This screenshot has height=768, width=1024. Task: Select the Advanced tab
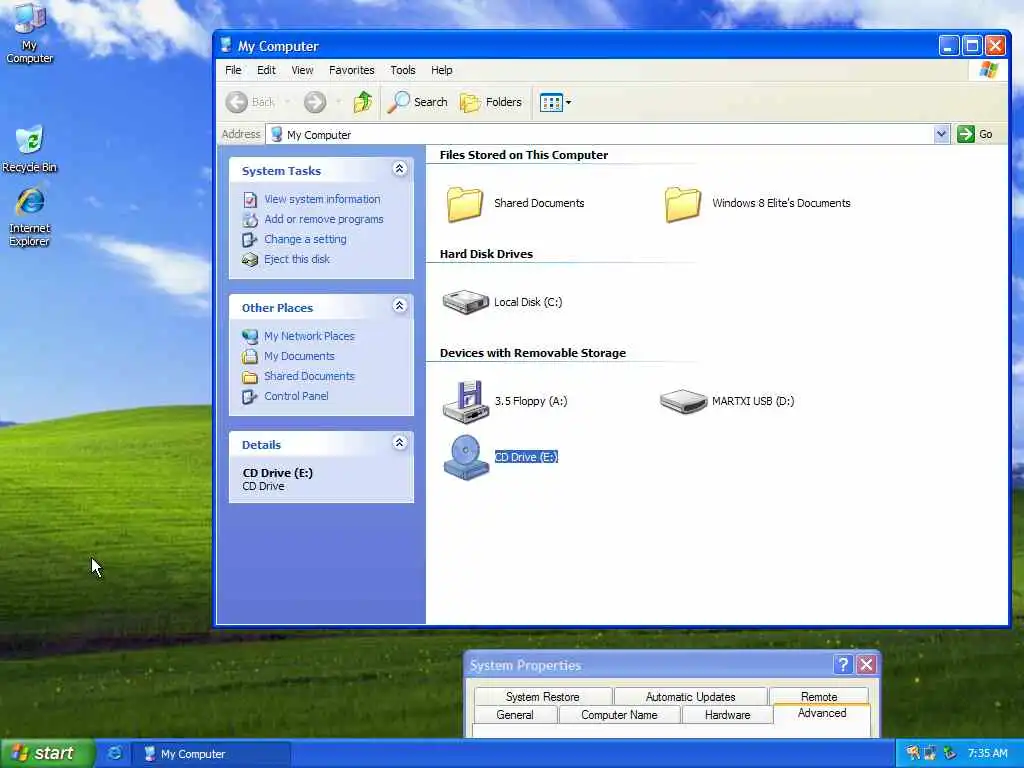[822, 713]
